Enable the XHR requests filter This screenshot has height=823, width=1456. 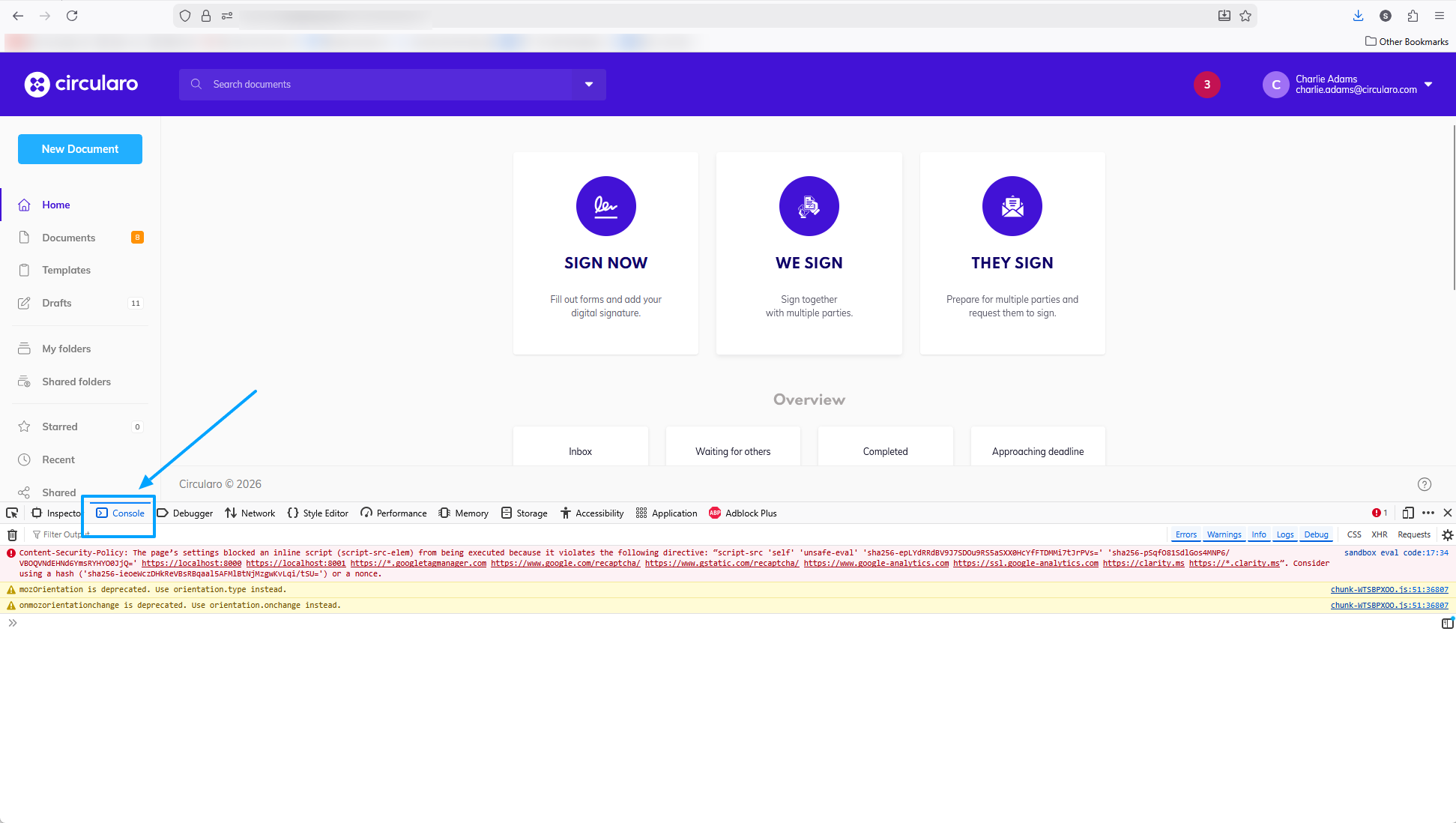[1380, 534]
